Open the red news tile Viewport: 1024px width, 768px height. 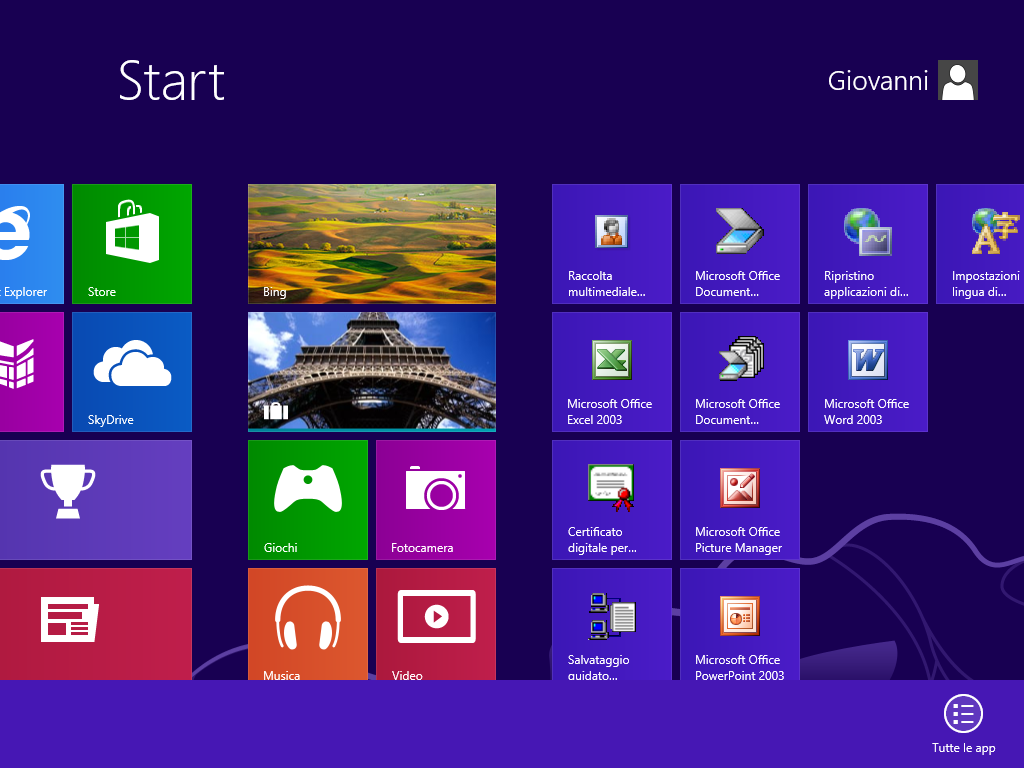[x=96, y=624]
